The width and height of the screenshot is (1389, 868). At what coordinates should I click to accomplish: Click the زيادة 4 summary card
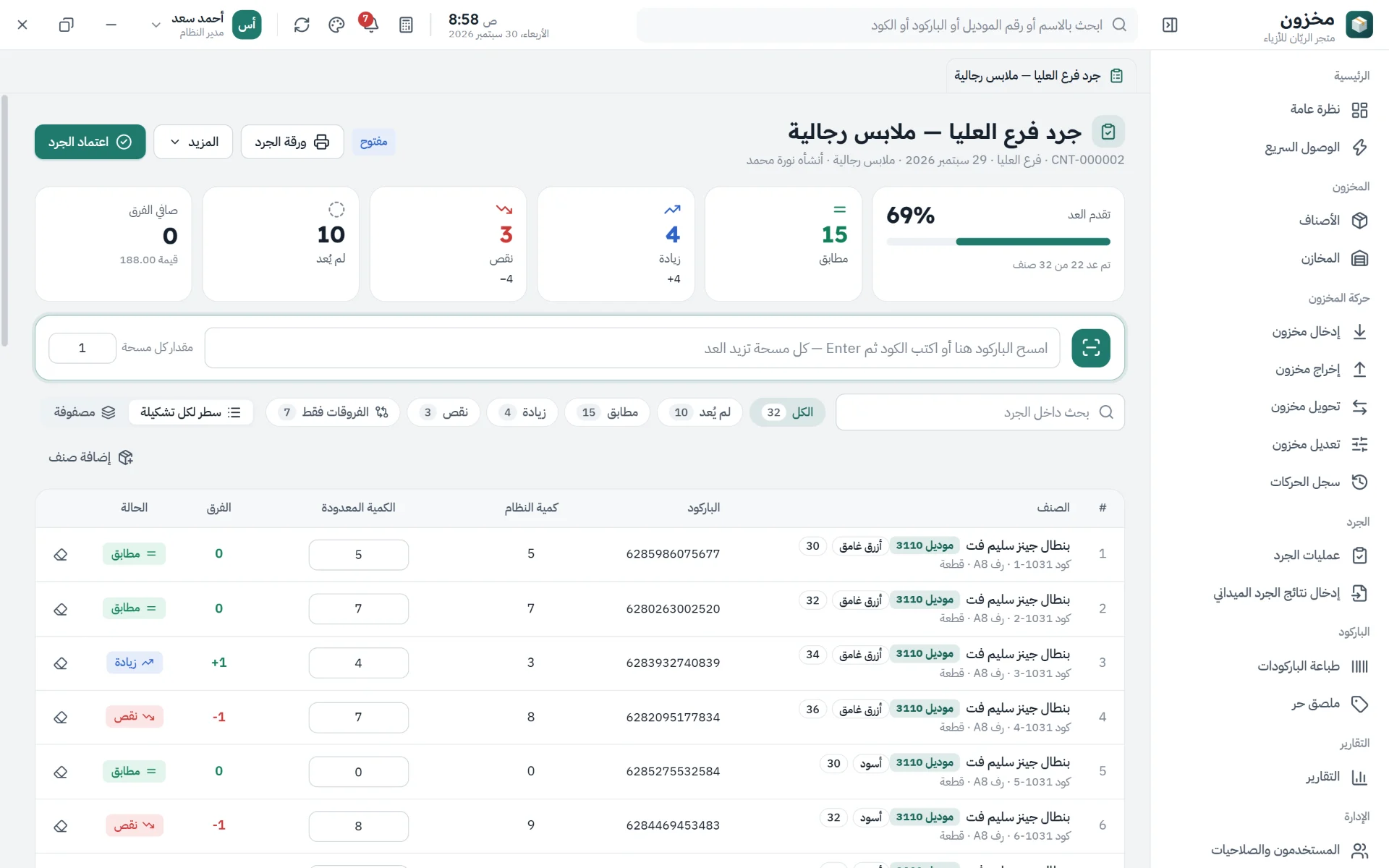click(616, 244)
